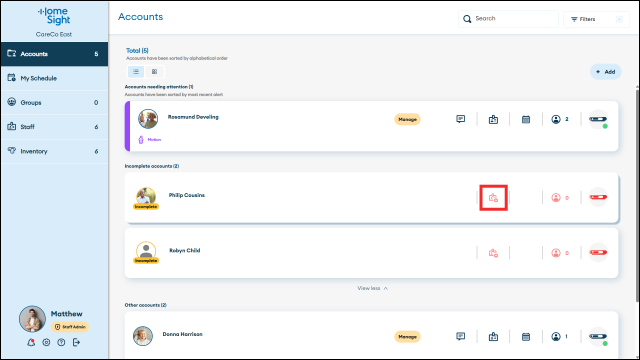Click Matthew's profile picture

pyautogui.click(x=32, y=319)
